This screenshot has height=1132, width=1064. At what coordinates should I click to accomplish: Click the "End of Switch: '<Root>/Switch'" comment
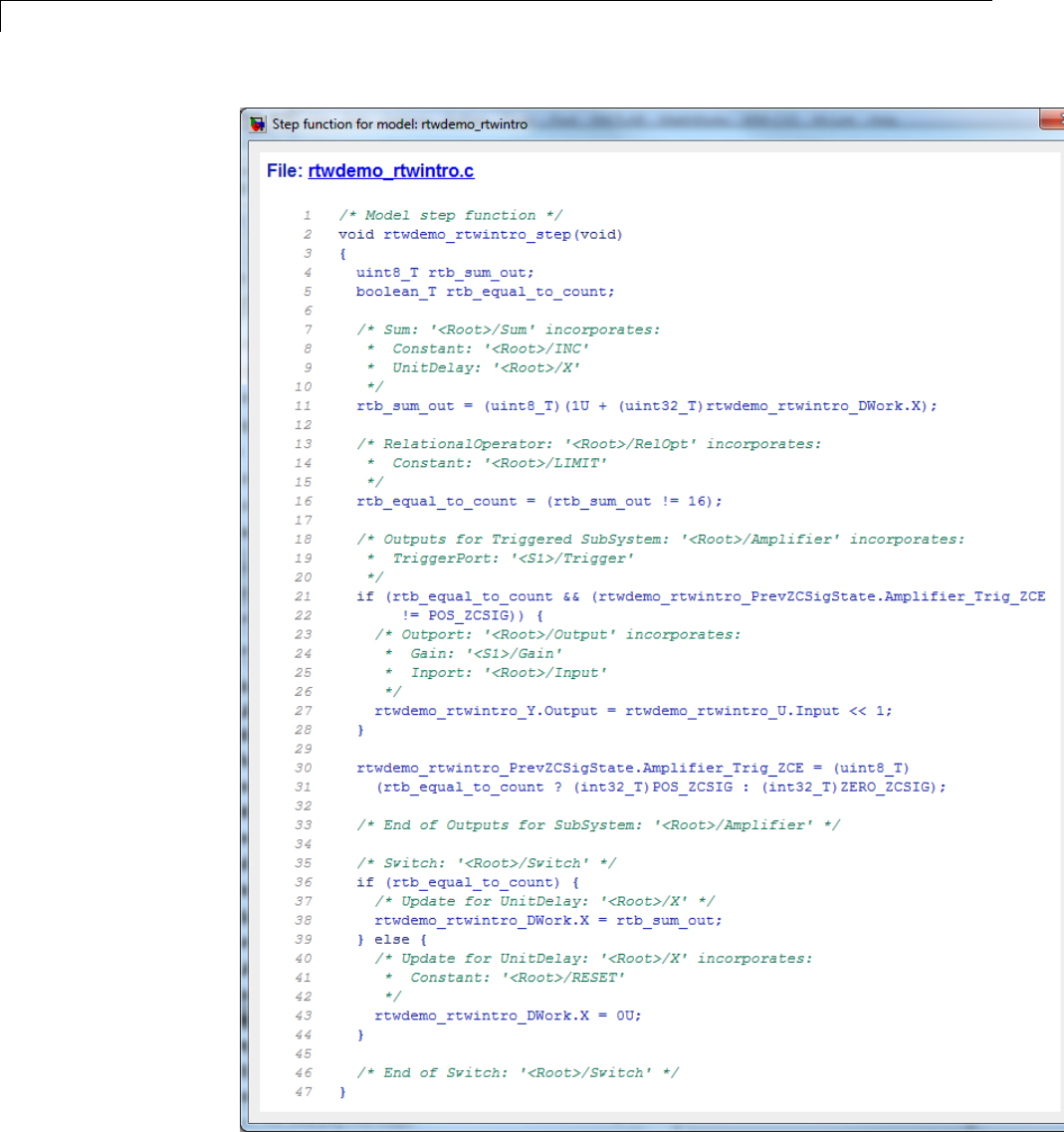517,1073
